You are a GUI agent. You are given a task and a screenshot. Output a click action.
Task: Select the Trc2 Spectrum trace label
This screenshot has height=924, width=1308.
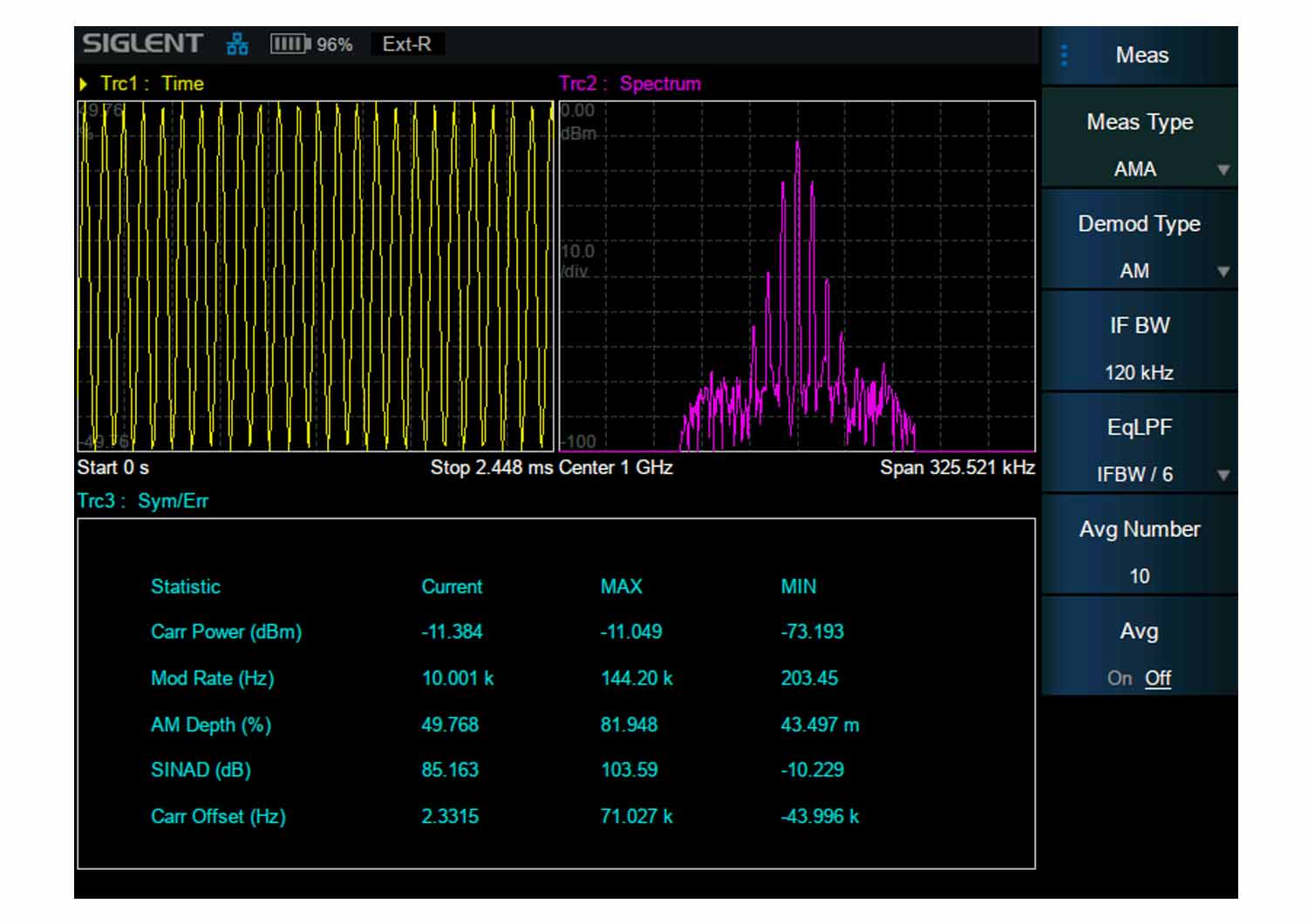(x=630, y=84)
